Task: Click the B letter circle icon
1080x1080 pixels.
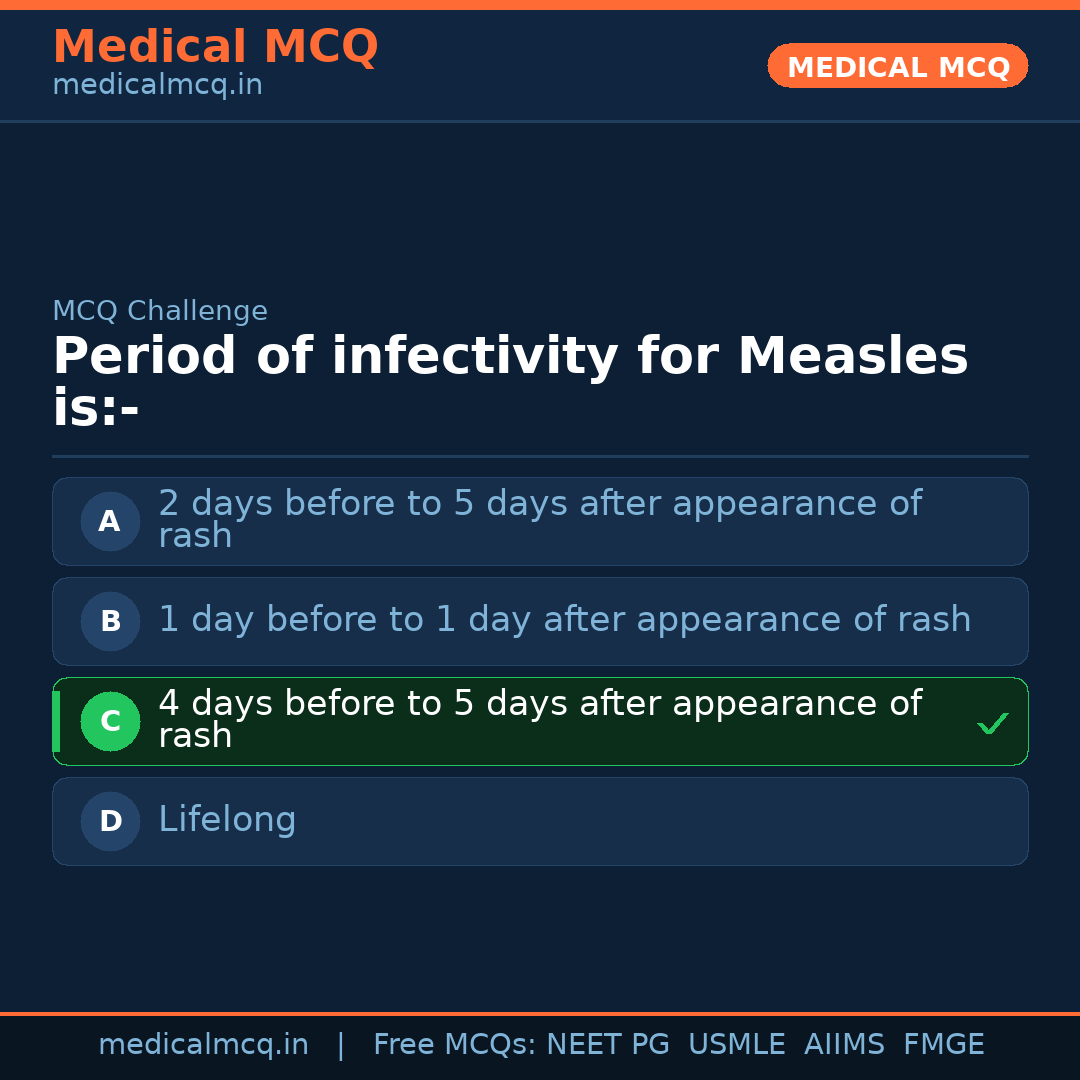Action: (x=110, y=621)
